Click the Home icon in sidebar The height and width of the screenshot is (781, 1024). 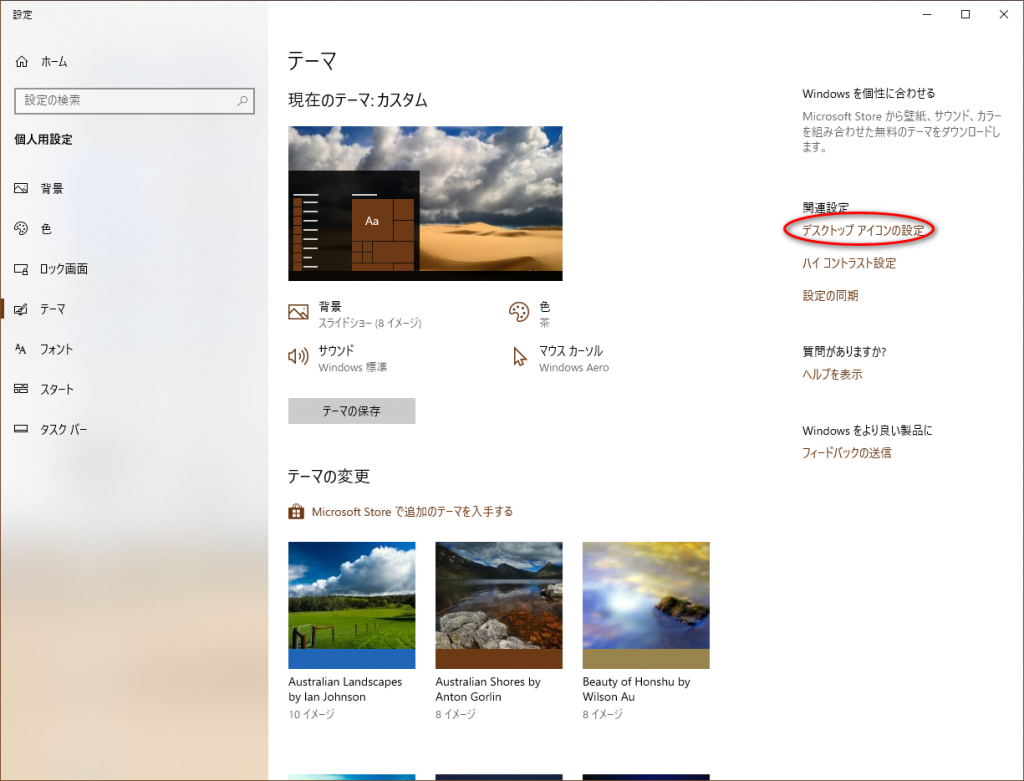tap(22, 62)
